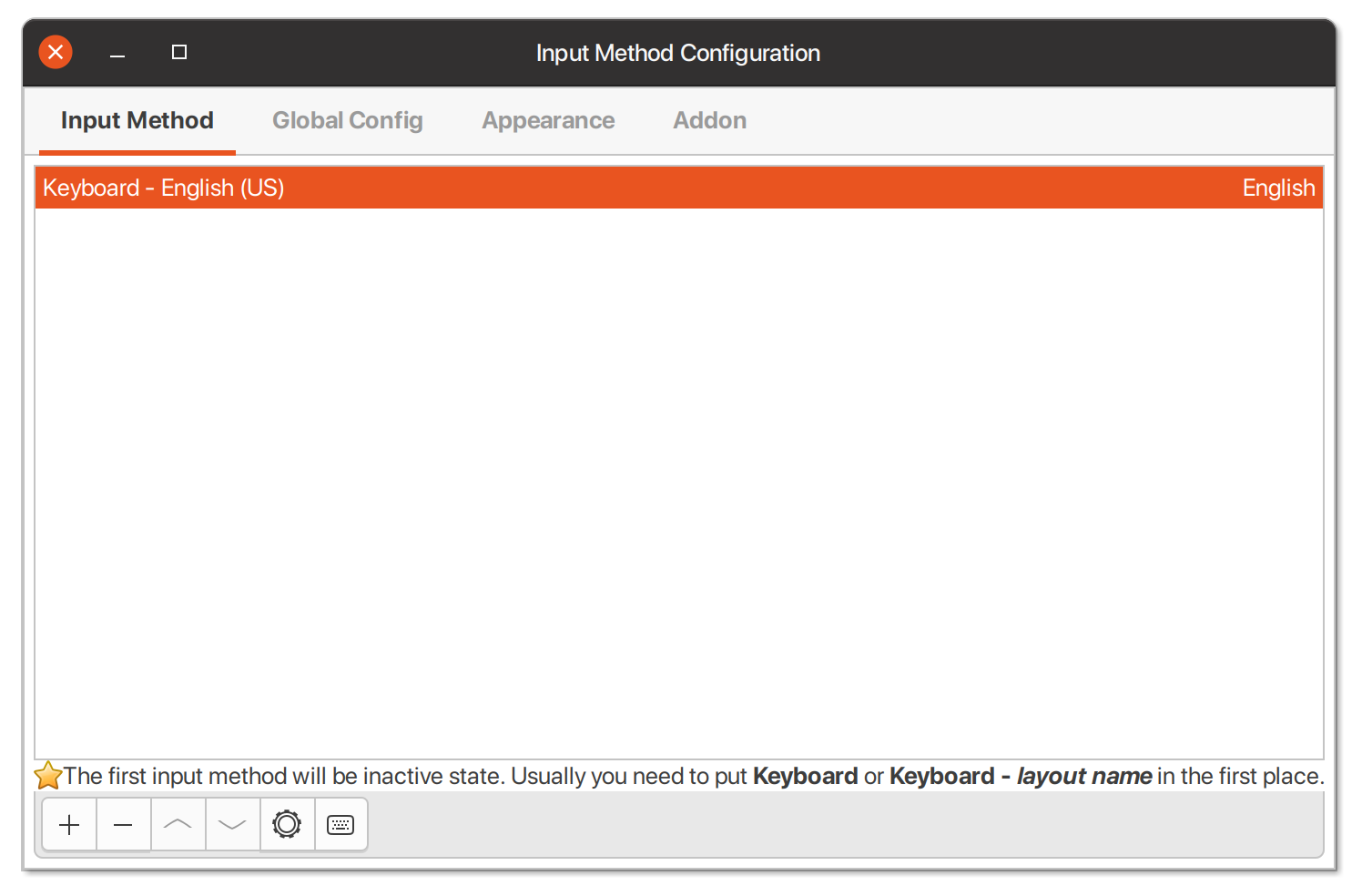Maximize the configuration window
Image resolution: width=1362 pixels, height=896 pixels.
[x=179, y=52]
